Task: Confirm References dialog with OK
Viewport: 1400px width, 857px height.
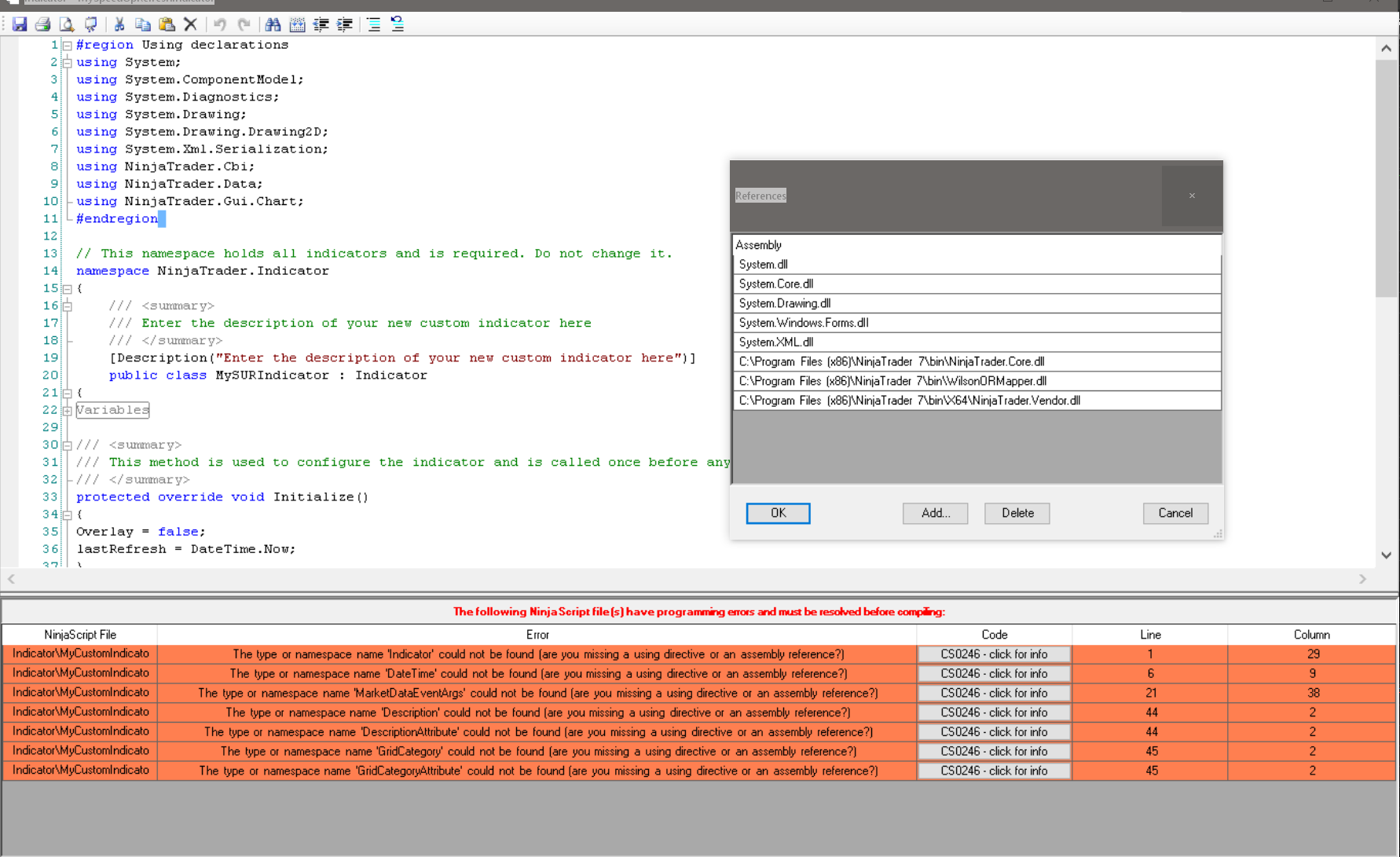Action: (778, 513)
